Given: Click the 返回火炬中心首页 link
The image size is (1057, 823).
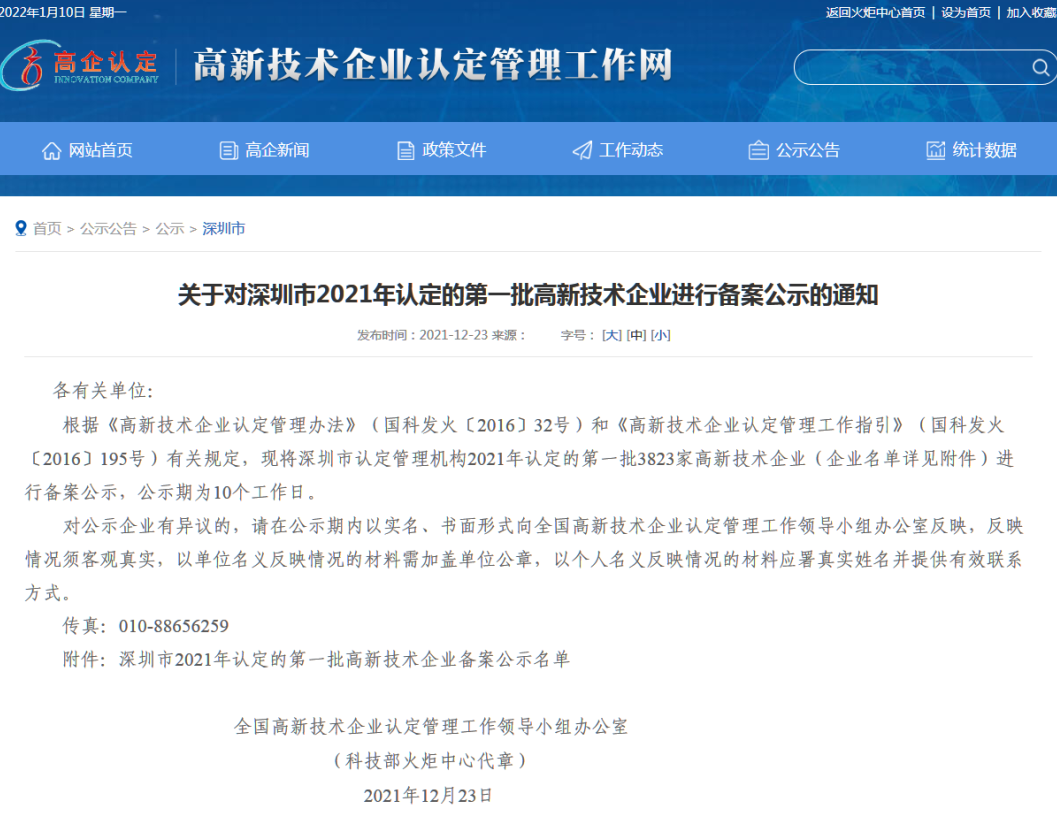Looking at the screenshot, I should (876, 13).
